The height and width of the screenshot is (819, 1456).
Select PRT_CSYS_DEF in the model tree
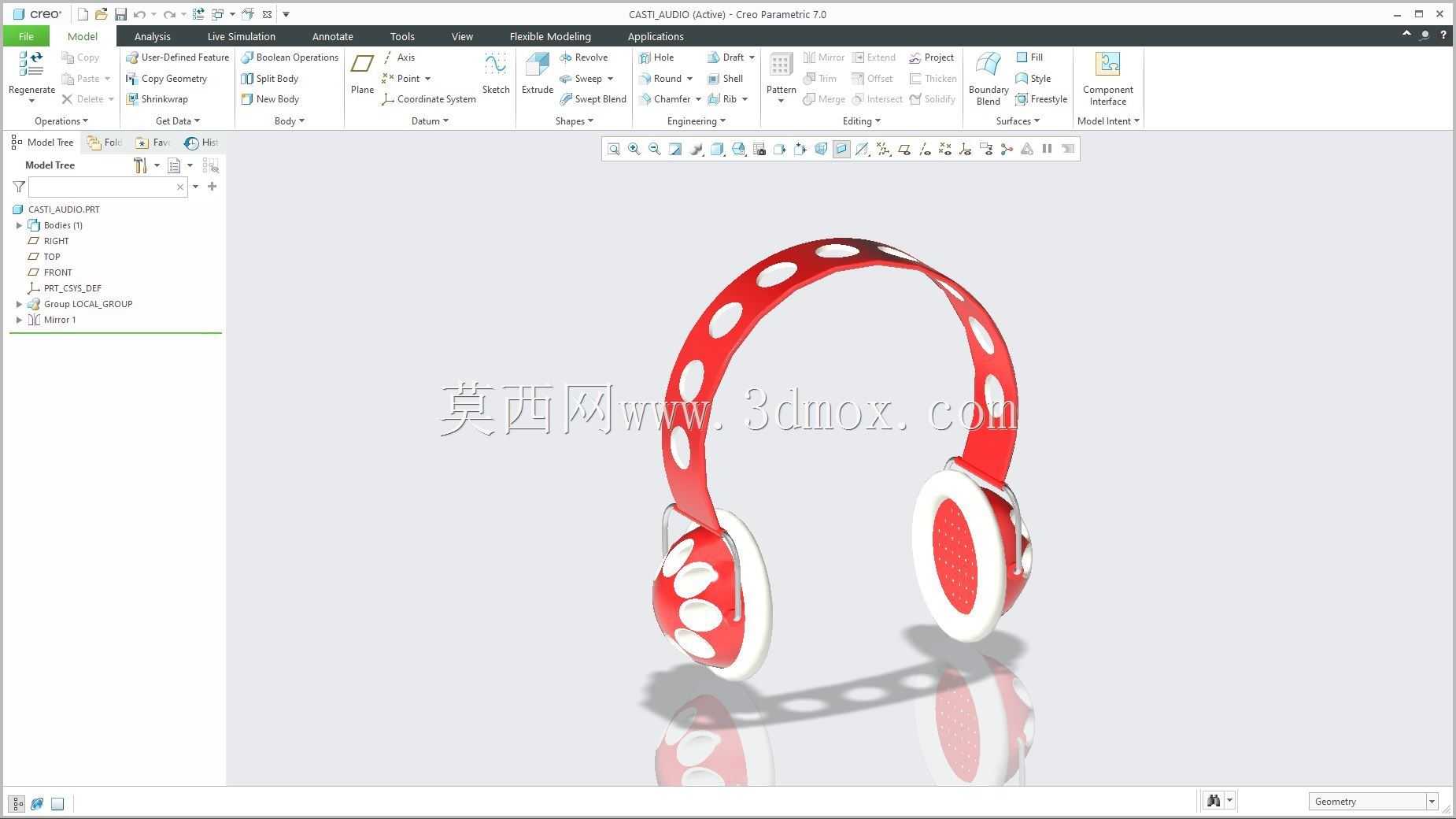(x=65, y=288)
